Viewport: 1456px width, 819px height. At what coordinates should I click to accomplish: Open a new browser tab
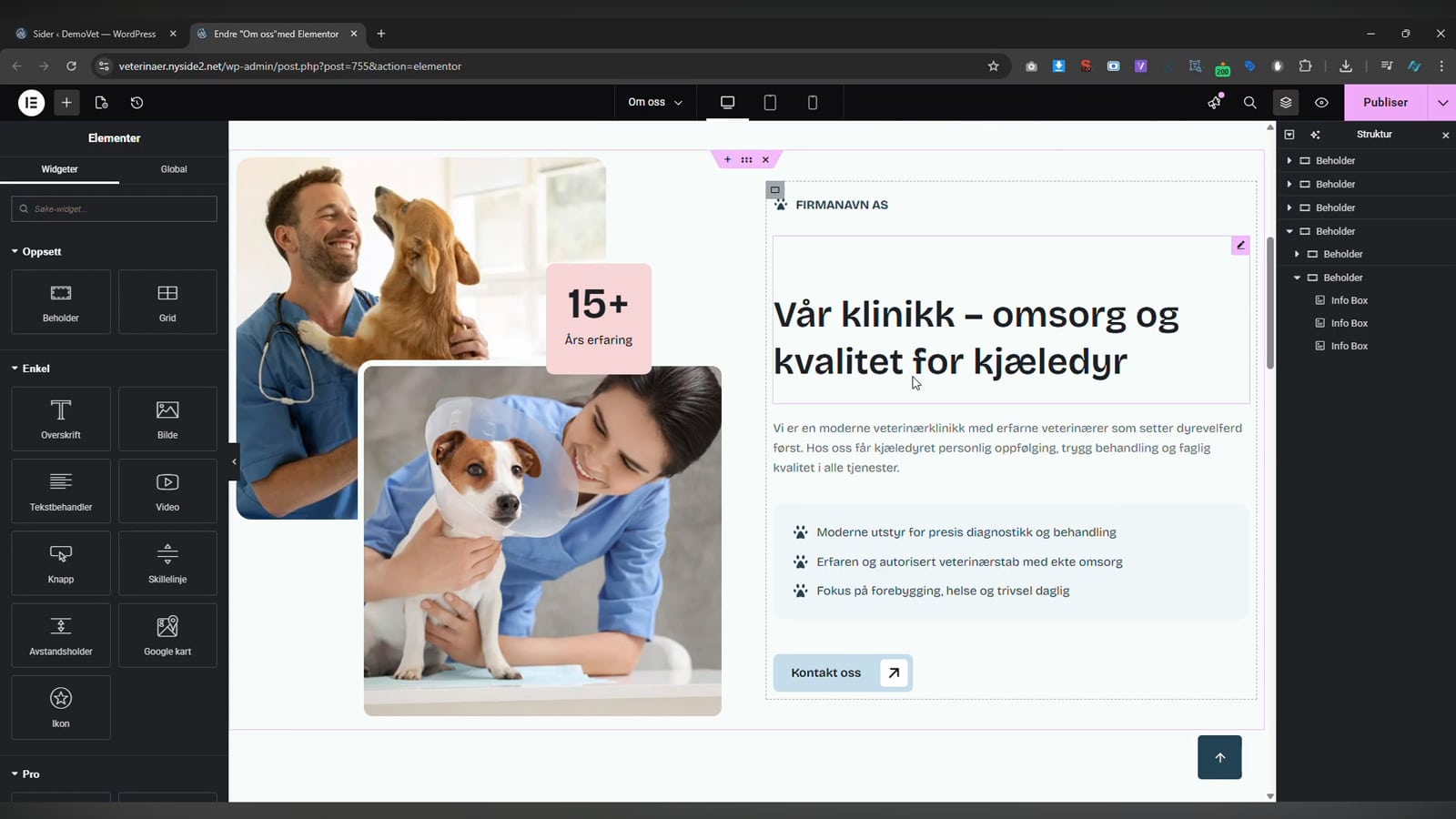pos(381,34)
